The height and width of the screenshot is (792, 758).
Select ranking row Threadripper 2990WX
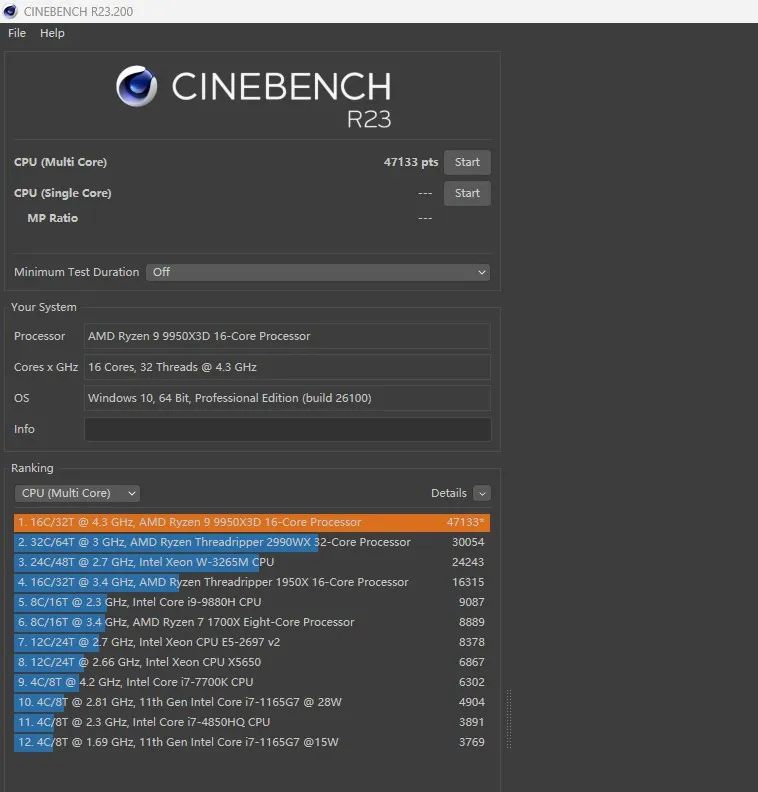pos(252,542)
